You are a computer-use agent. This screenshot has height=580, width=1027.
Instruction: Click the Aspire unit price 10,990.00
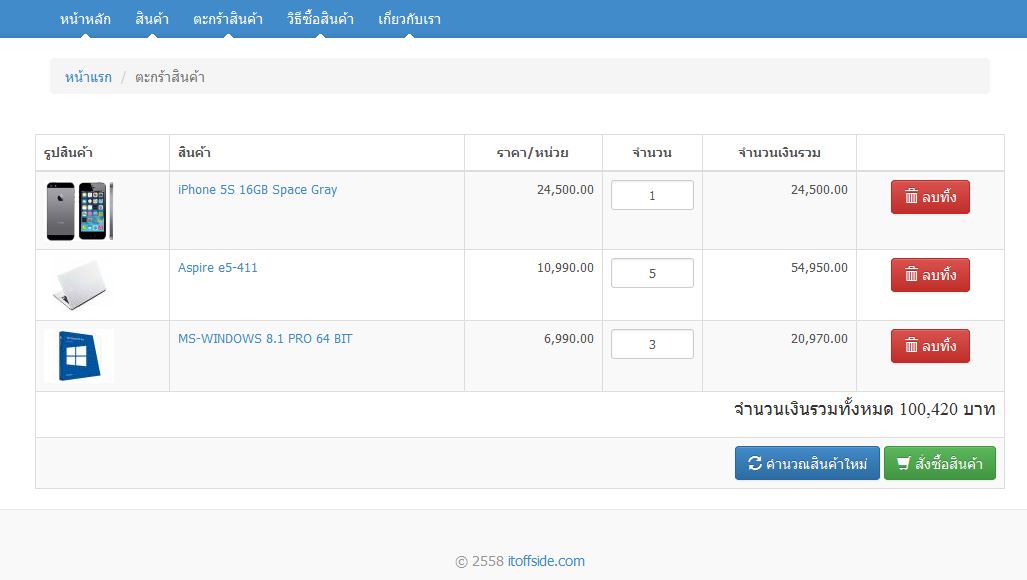565,268
